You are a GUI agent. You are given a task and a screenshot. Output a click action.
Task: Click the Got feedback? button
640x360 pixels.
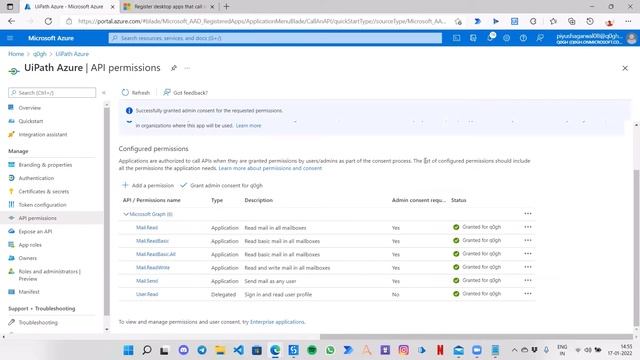(186, 93)
